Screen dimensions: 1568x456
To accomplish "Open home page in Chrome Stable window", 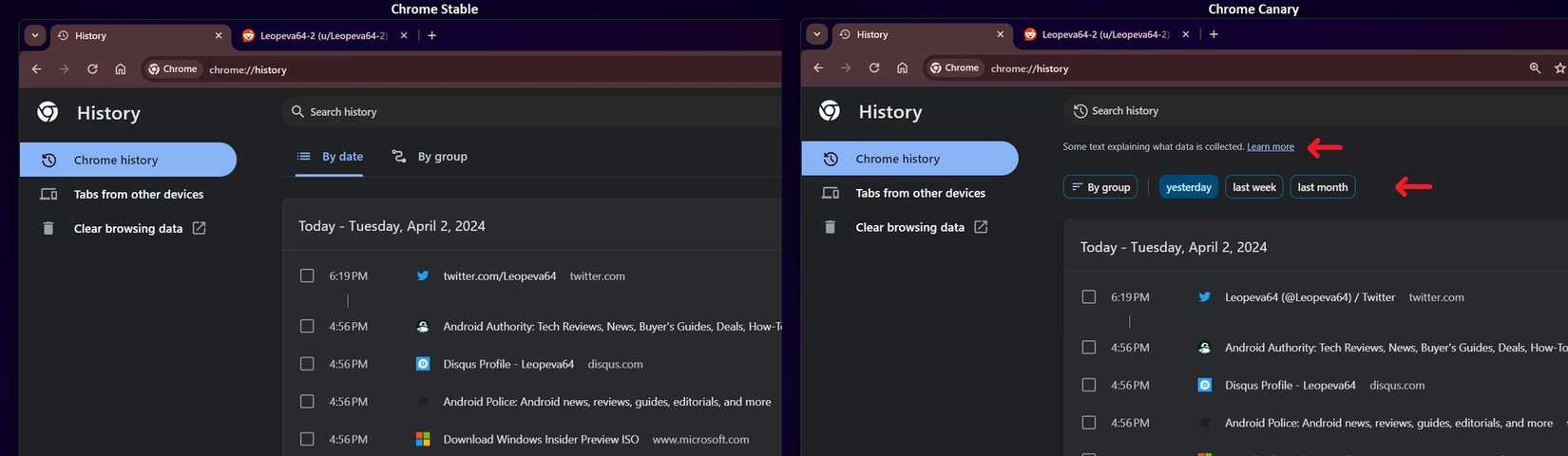I will (121, 69).
